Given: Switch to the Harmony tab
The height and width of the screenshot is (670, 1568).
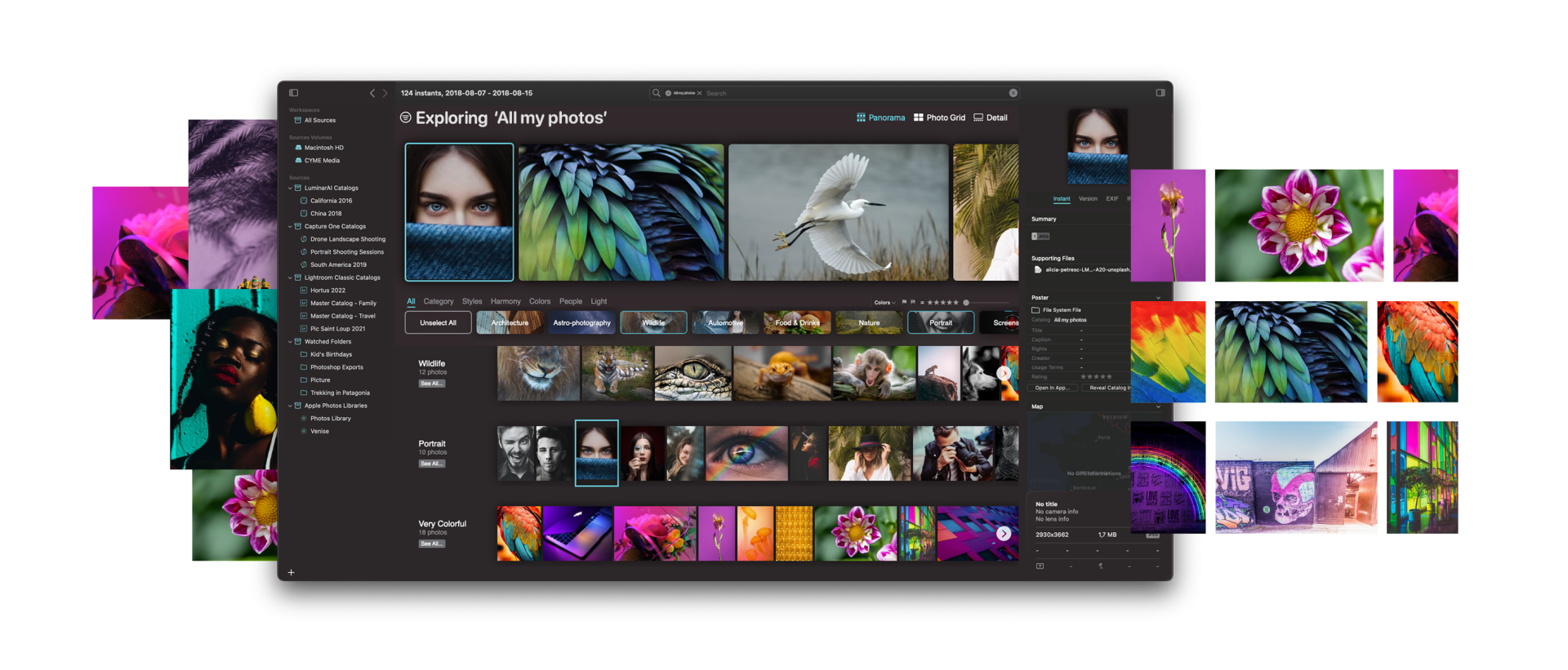Looking at the screenshot, I should (505, 302).
